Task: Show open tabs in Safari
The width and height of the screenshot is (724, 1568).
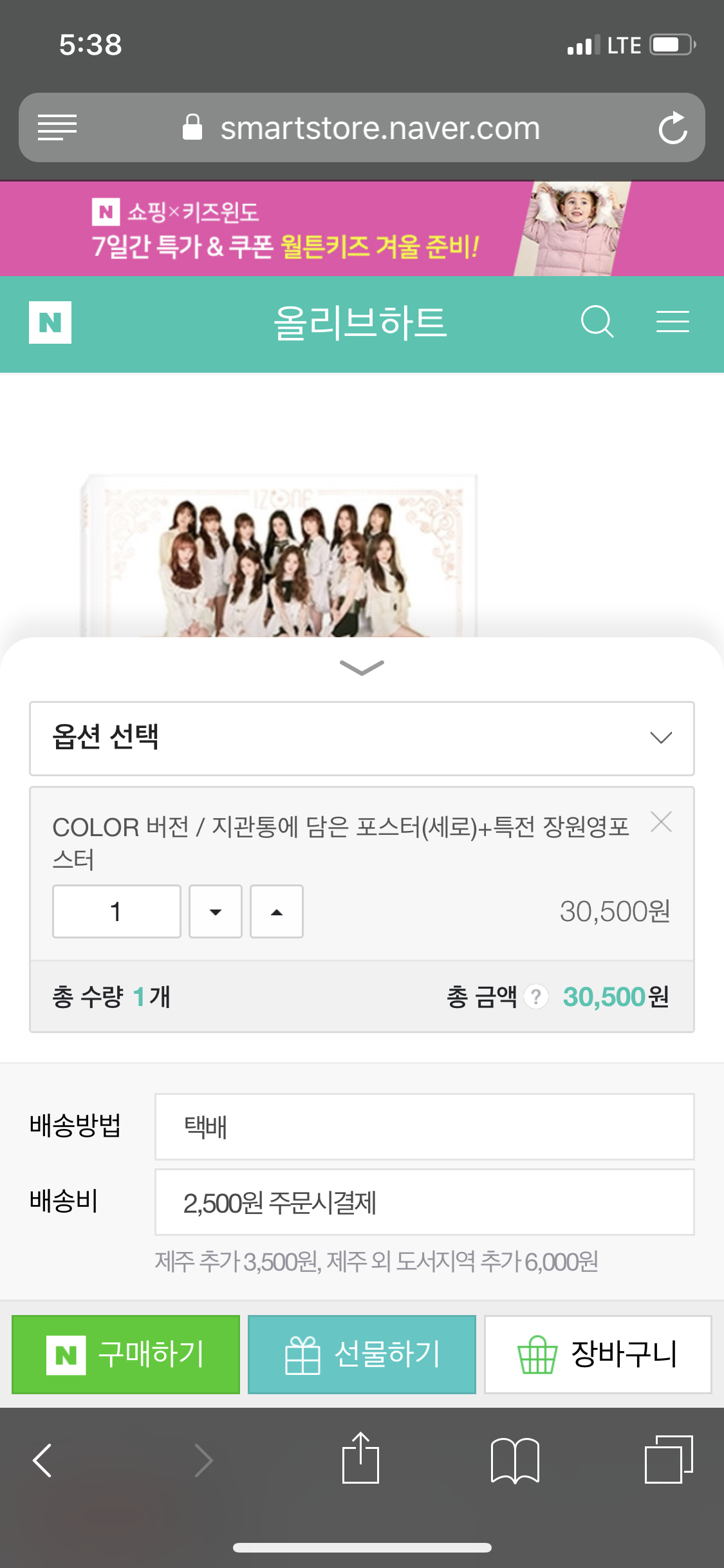Action: 669,1459
